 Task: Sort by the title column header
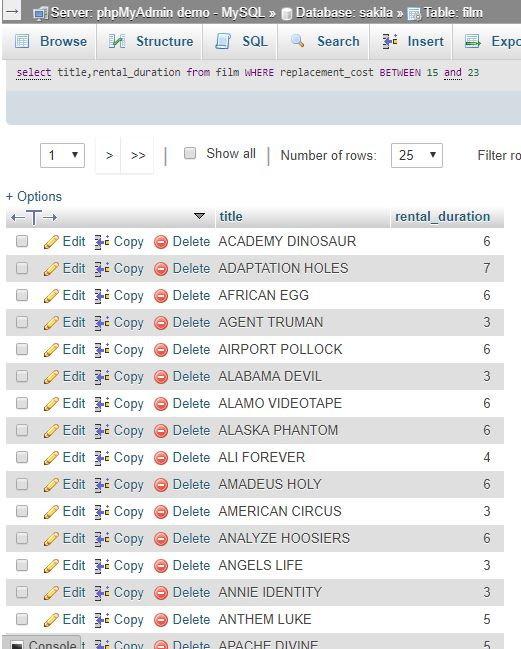231,216
